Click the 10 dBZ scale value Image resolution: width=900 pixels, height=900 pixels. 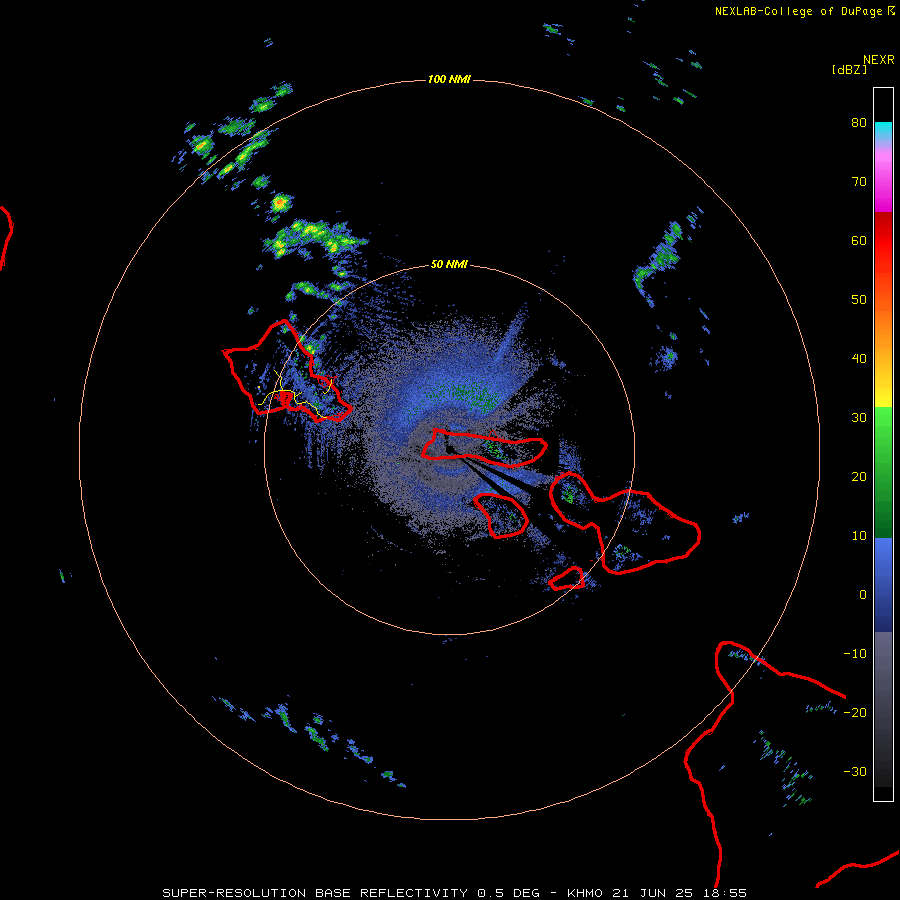pyautogui.click(x=859, y=536)
